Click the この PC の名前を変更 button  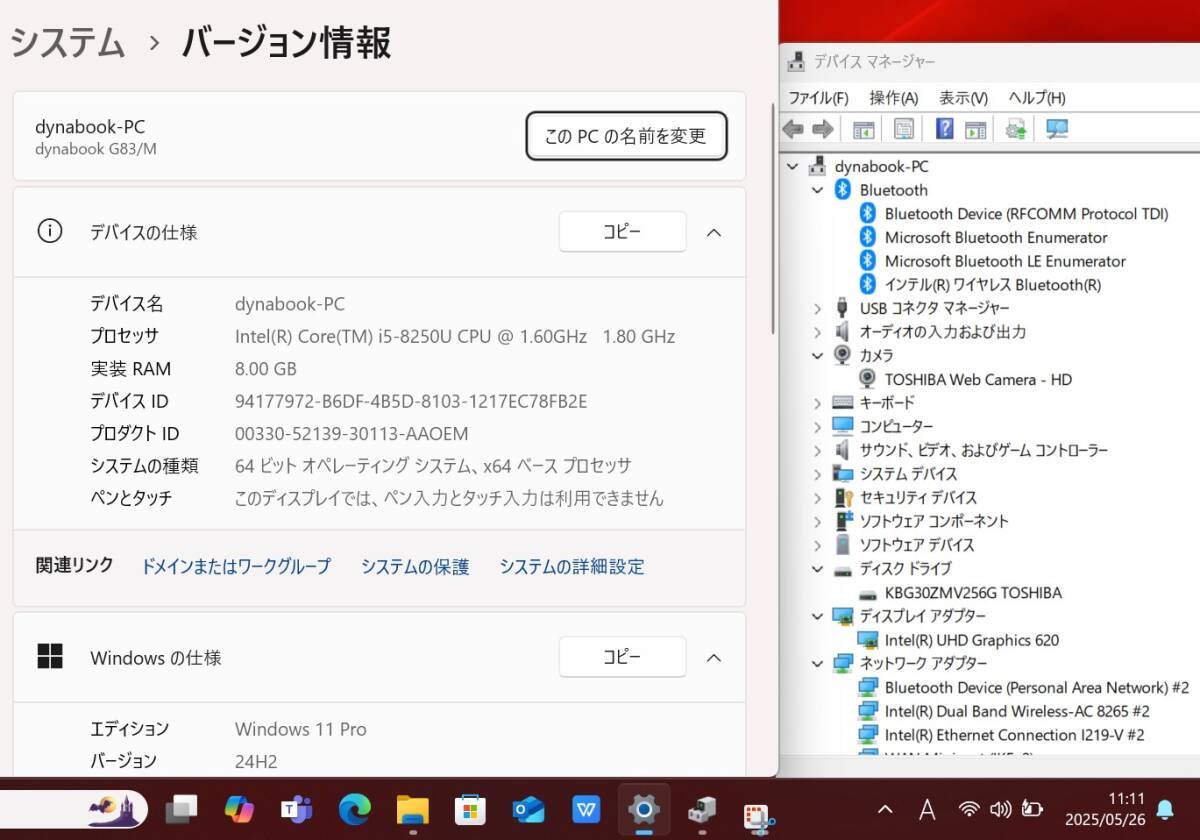click(626, 136)
